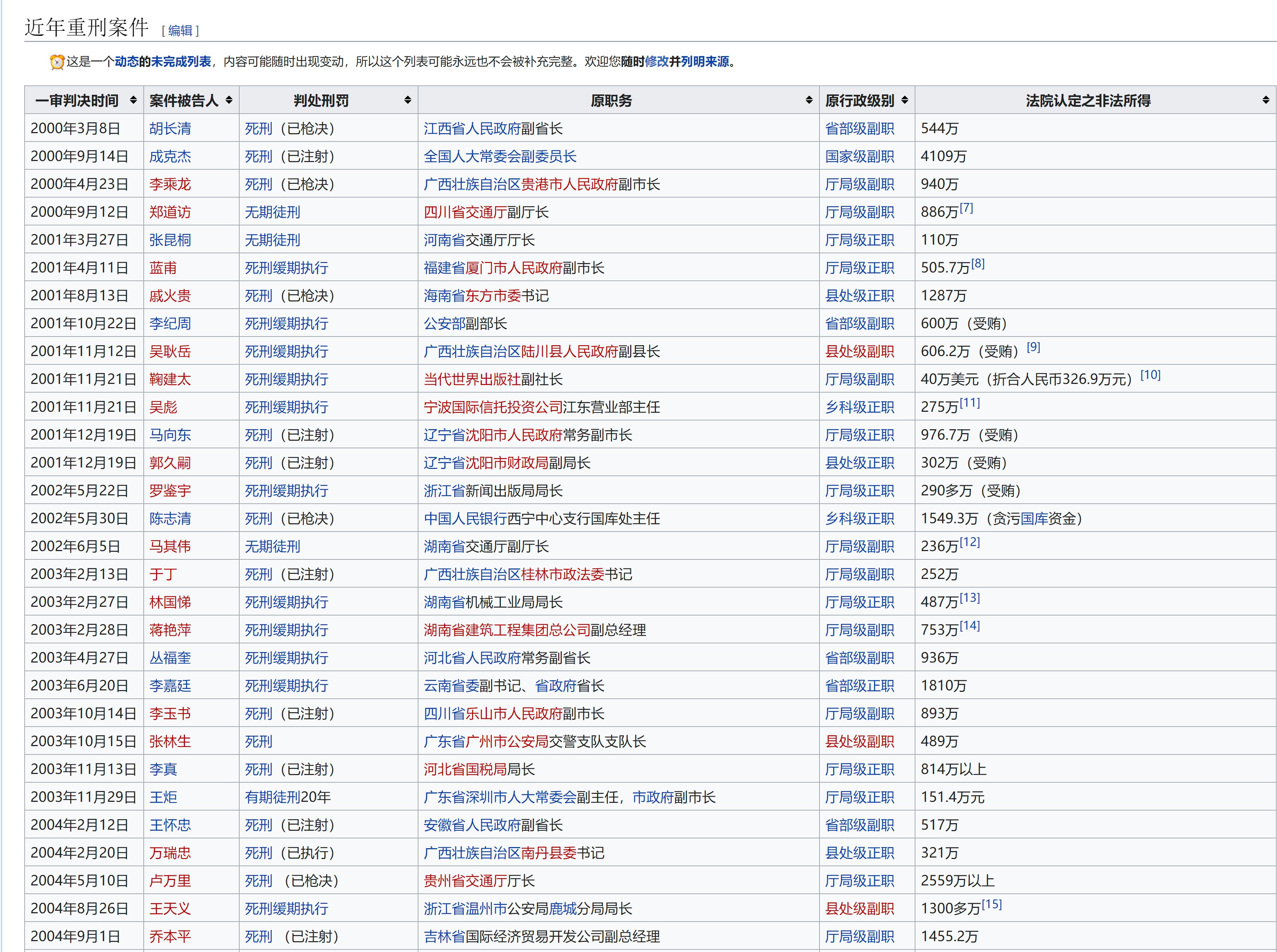The height and width of the screenshot is (952, 1277).
Task: Select the date cell 2000年3月8日
Action: click(x=84, y=128)
